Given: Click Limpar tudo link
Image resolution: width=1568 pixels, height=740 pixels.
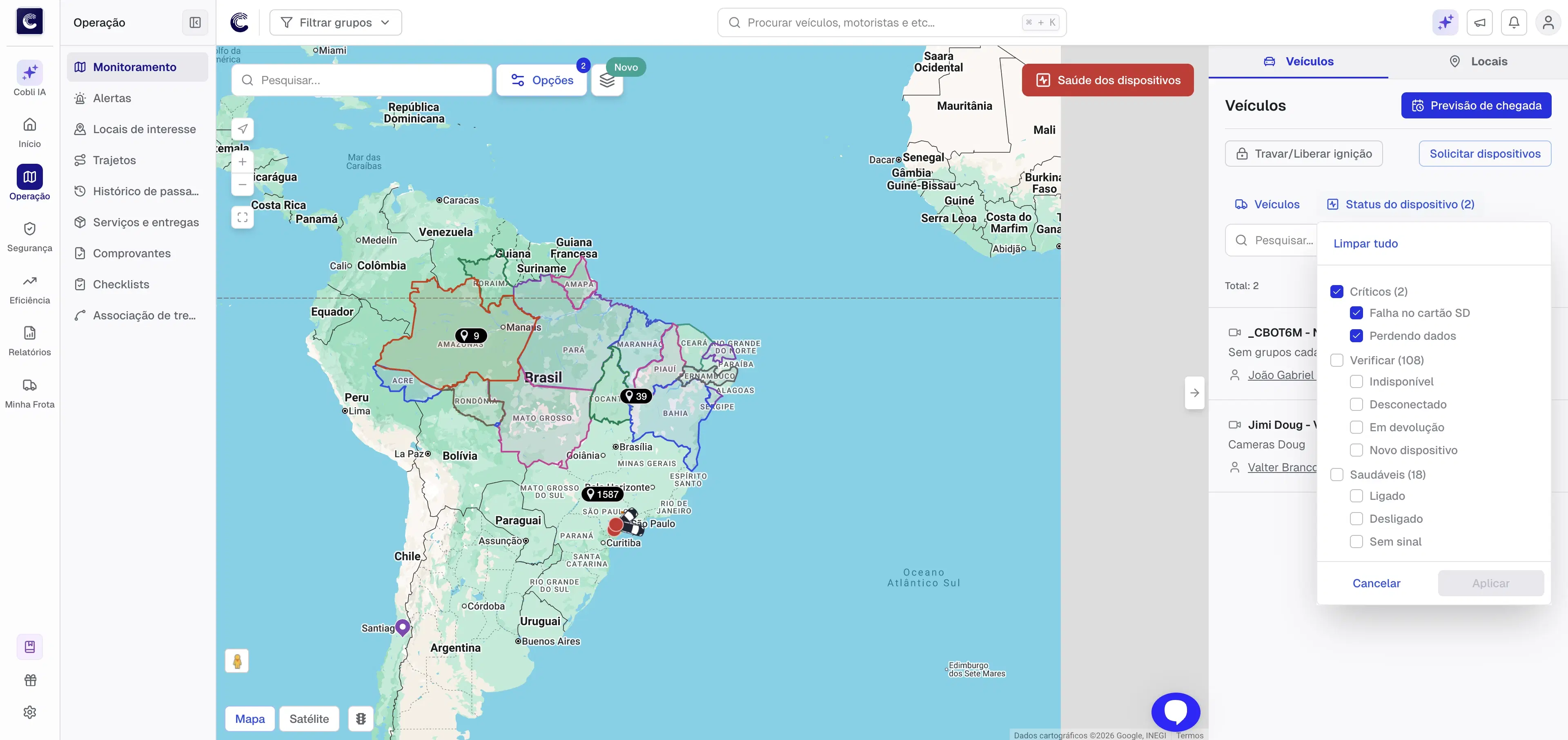Looking at the screenshot, I should click(1365, 243).
